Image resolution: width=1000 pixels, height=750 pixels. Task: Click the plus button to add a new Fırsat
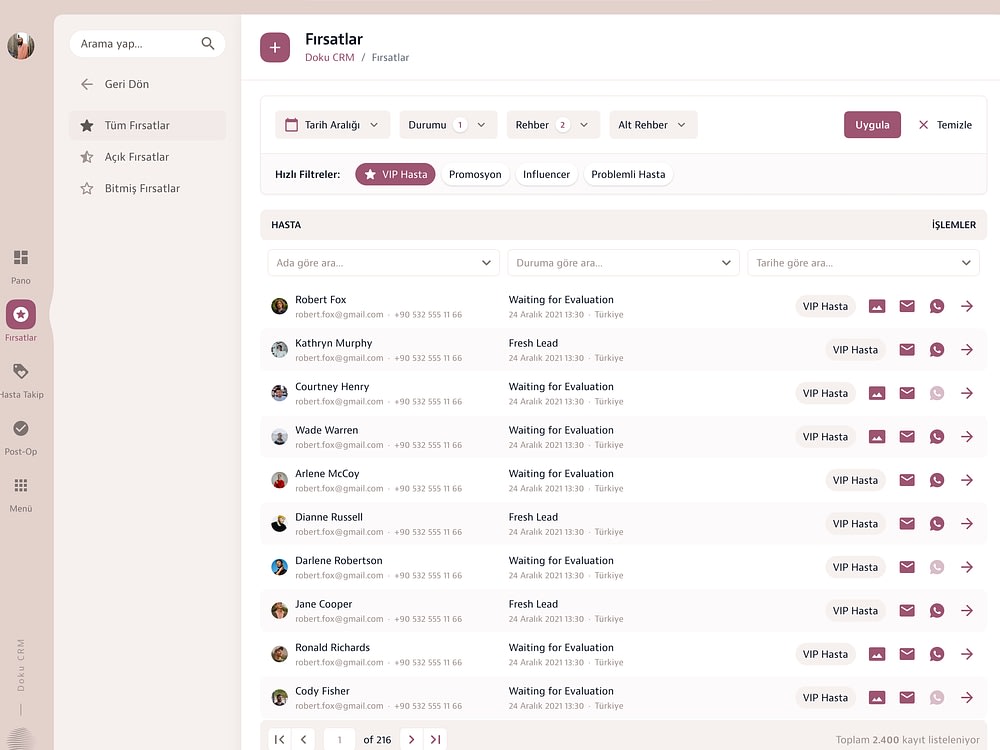pyautogui.click(x=275, y=47)
